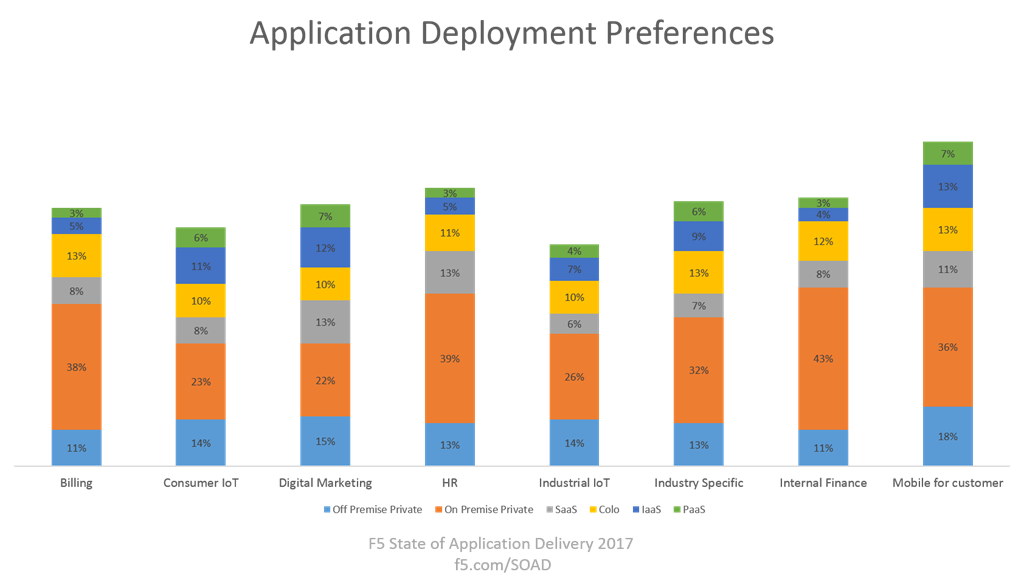Image resolution: width=1024 pixels, height=586 pixels.
Task: Select the Consumer IoT axis label
Action: [x=201, y=483]
